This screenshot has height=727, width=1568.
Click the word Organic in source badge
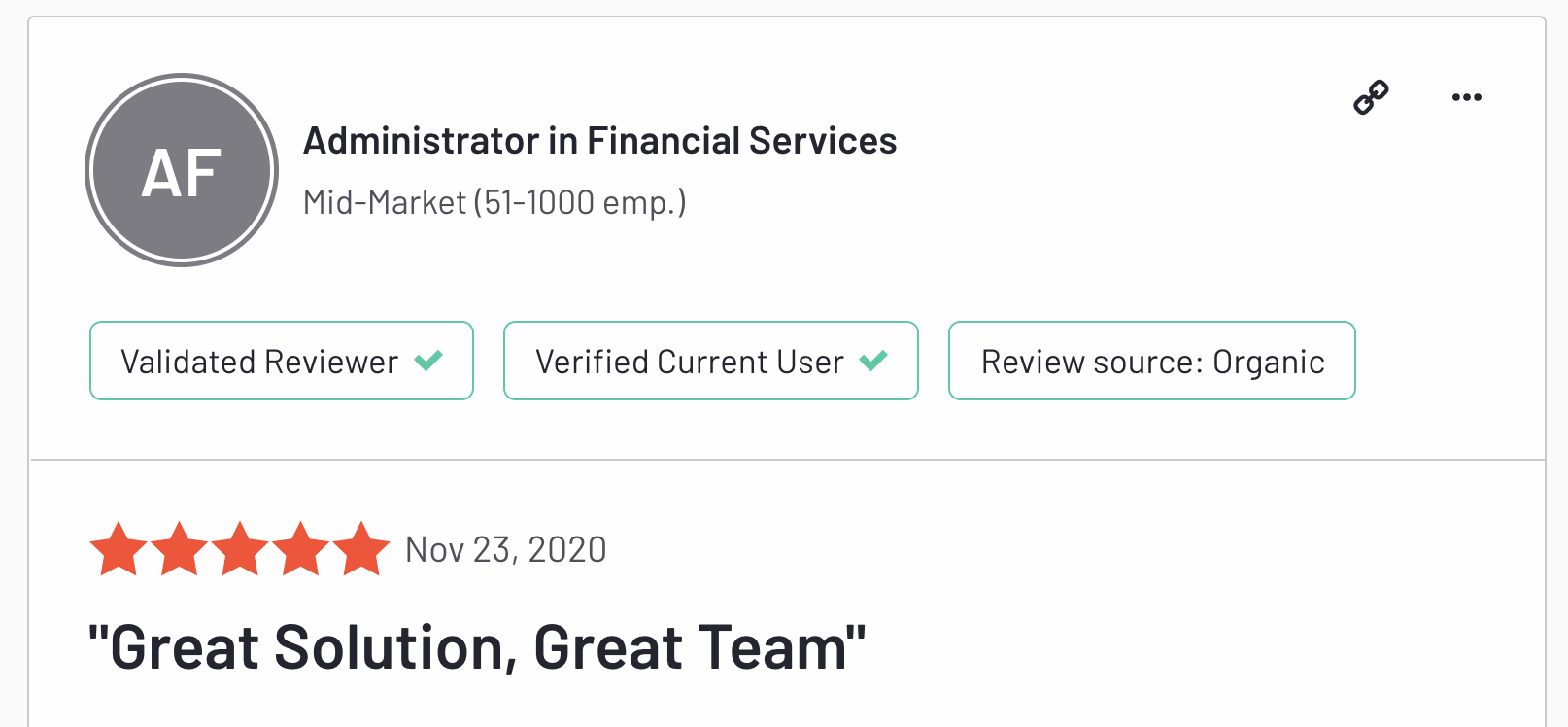click(x=1268, y=363)
